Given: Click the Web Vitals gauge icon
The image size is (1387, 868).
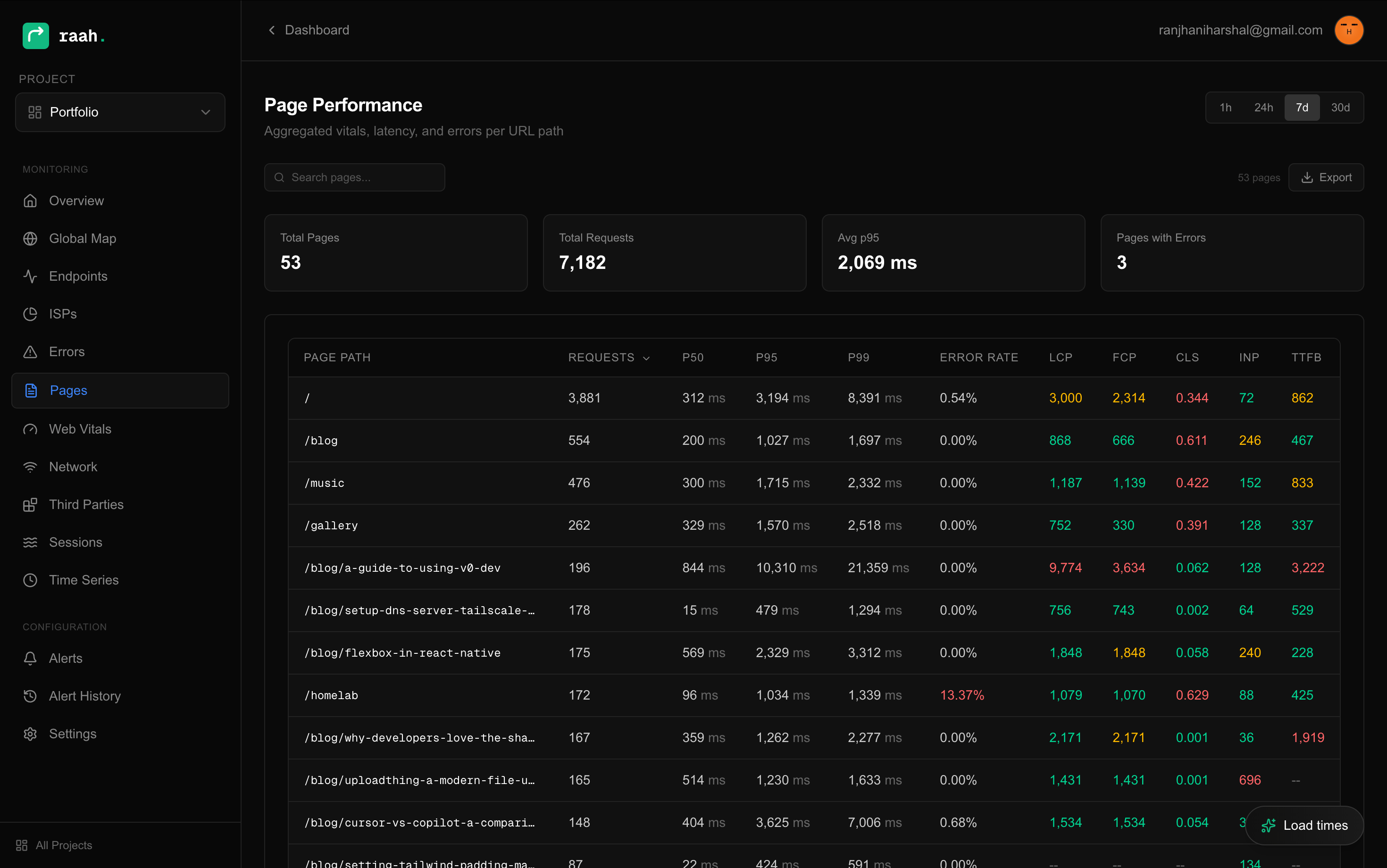Looking at the screenshot, I should 30,429.
